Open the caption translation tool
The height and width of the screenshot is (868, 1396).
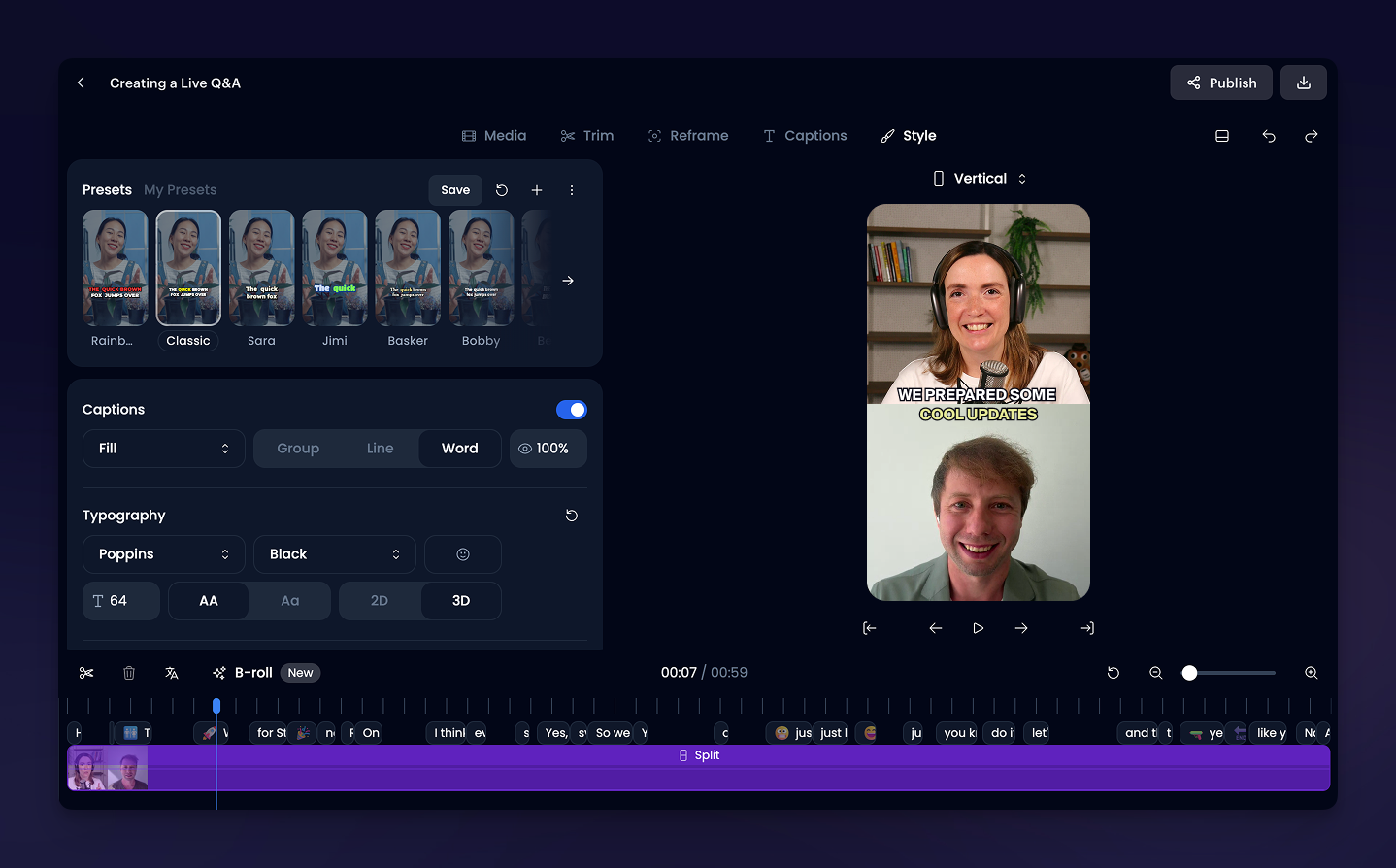coord(172,672)
